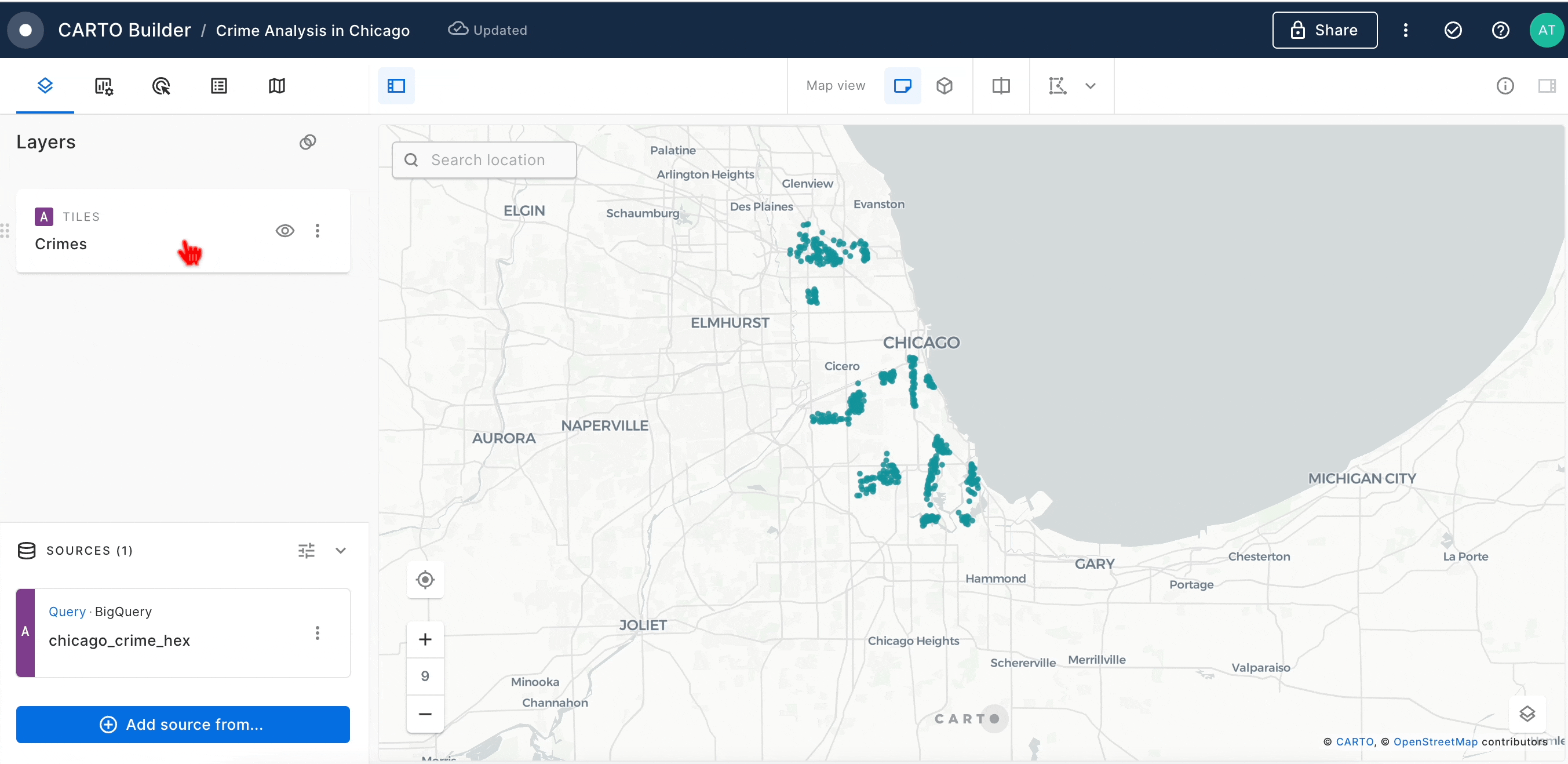
Task: Click the CARTO Builder title
Action: point(124,30)
